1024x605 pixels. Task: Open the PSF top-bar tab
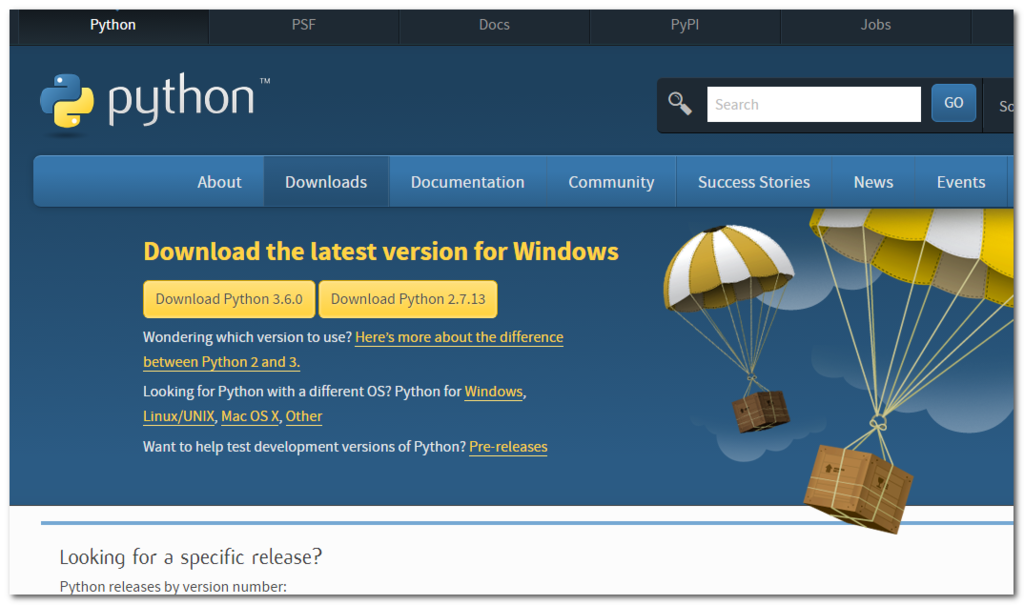(x=304, y=25)
